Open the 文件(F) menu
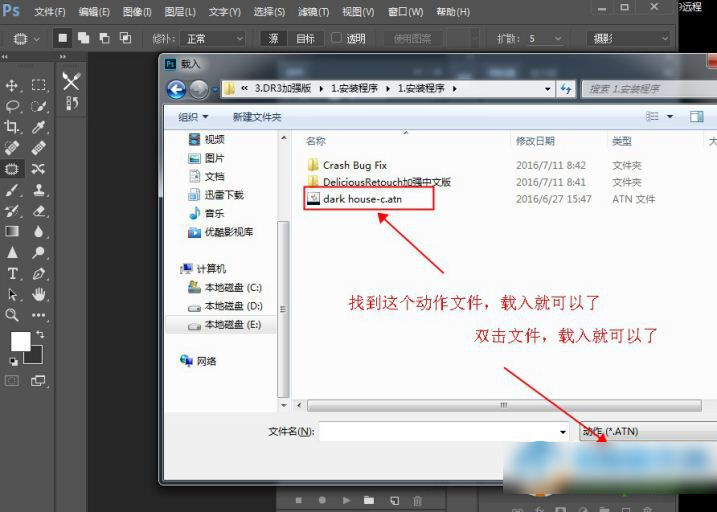Image resolution: width=717 pixels, height=512 pixels. pyautogui.click(x=50, y=11)
